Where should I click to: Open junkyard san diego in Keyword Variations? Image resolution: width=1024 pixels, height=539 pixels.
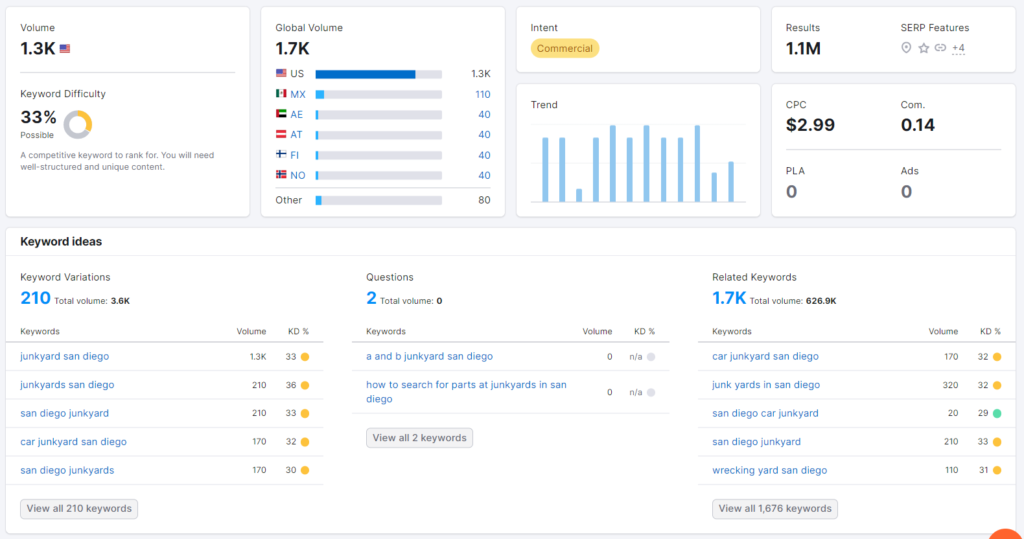coord(65,356)
